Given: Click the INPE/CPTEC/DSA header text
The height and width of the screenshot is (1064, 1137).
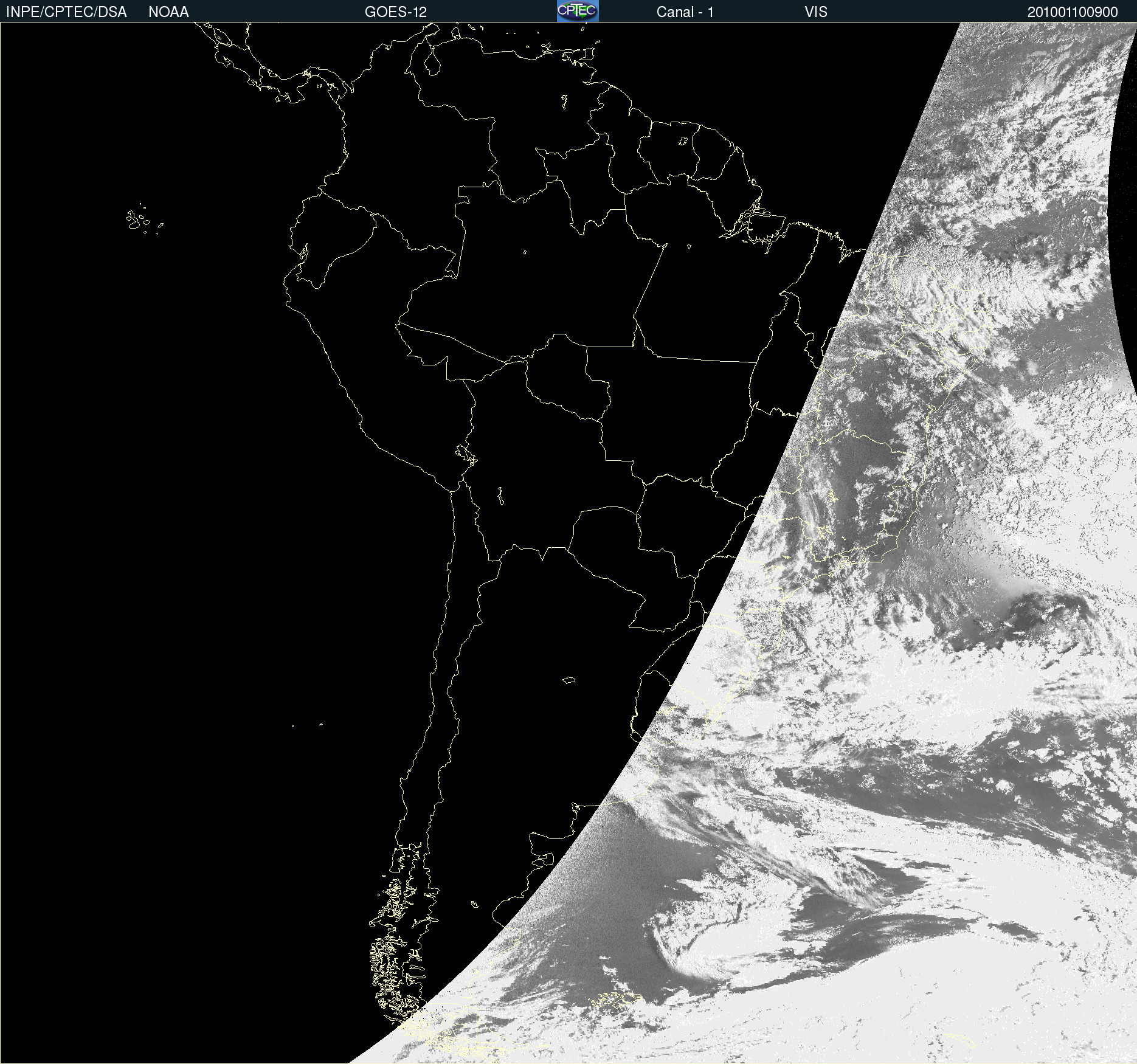Looking at the screenshot, I should pos(66,12).
